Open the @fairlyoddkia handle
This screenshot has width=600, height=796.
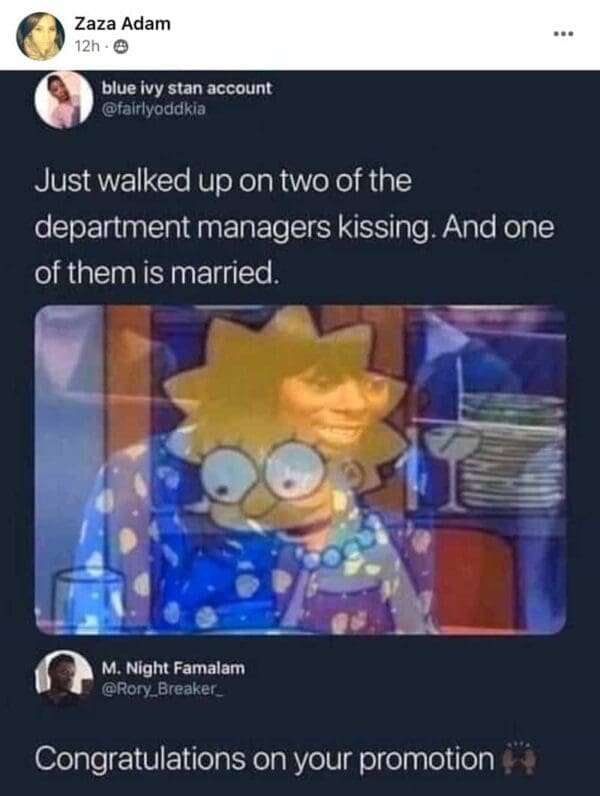tap(154, 109)
